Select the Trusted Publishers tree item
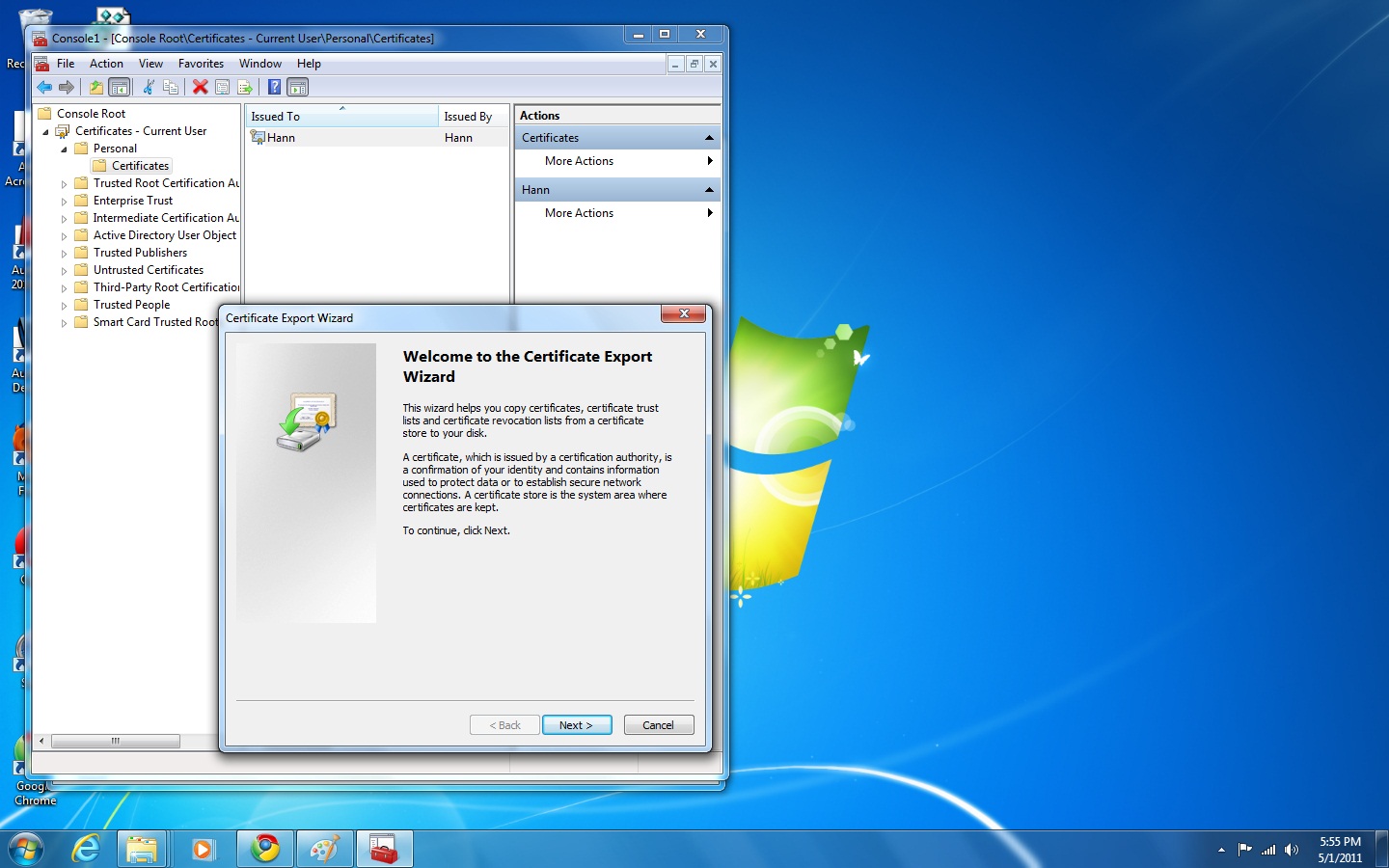 click(140, 253)
